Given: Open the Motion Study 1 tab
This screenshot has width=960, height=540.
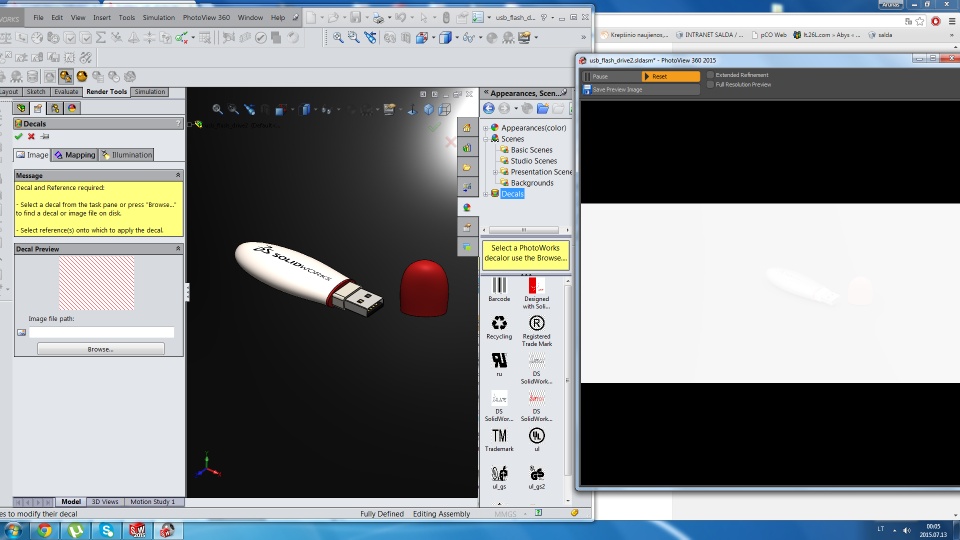Looking at the screenshot, I should pyautogui.click(x=152, y=501).
